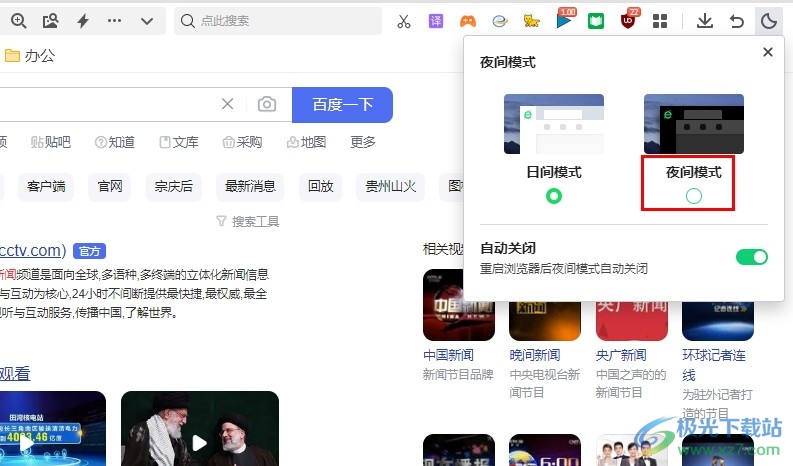Open the 办公 bookmarks folder

pyautogui.click(x=29, y=55)
